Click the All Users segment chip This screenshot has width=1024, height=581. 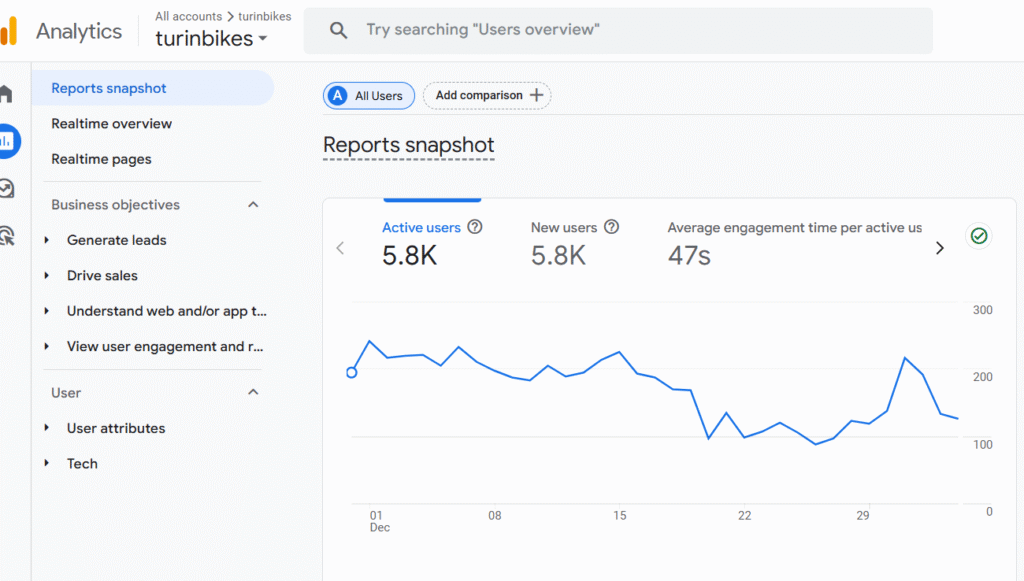(368, 96)
